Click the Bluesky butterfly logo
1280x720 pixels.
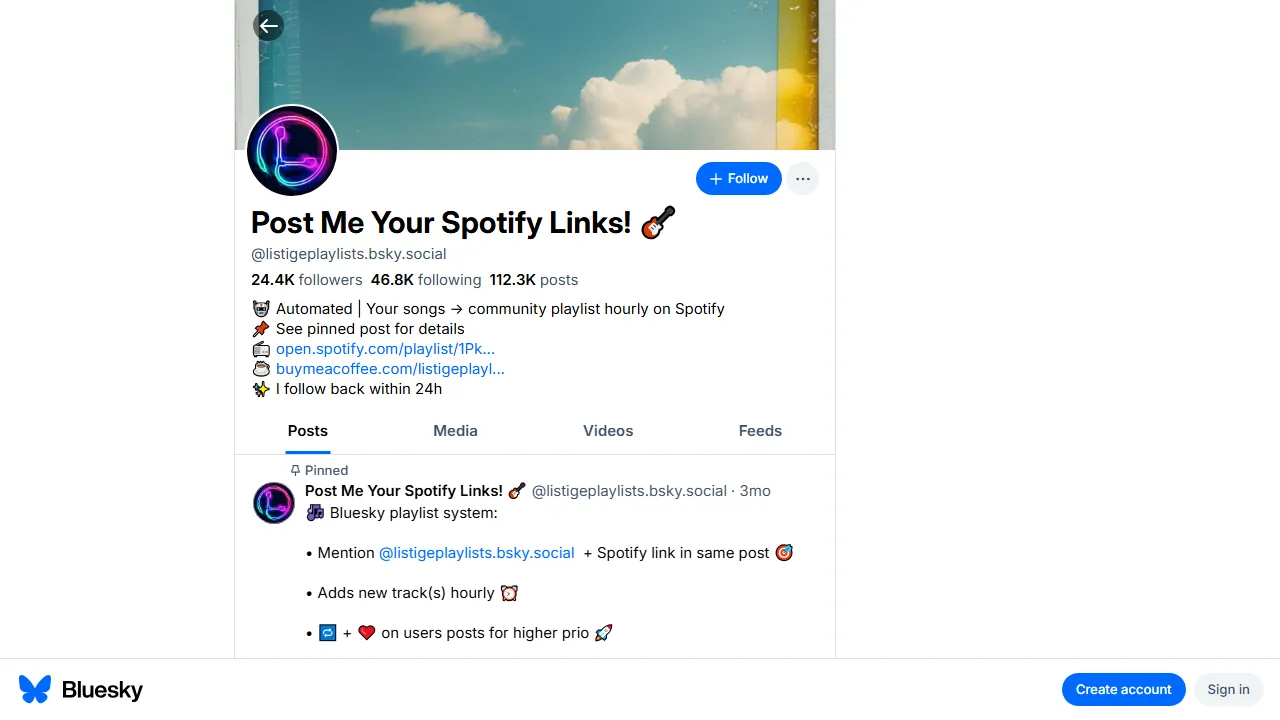(34, 689)
